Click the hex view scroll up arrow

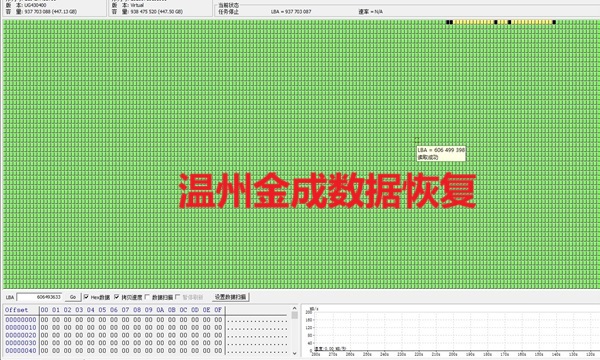point(294,308)
